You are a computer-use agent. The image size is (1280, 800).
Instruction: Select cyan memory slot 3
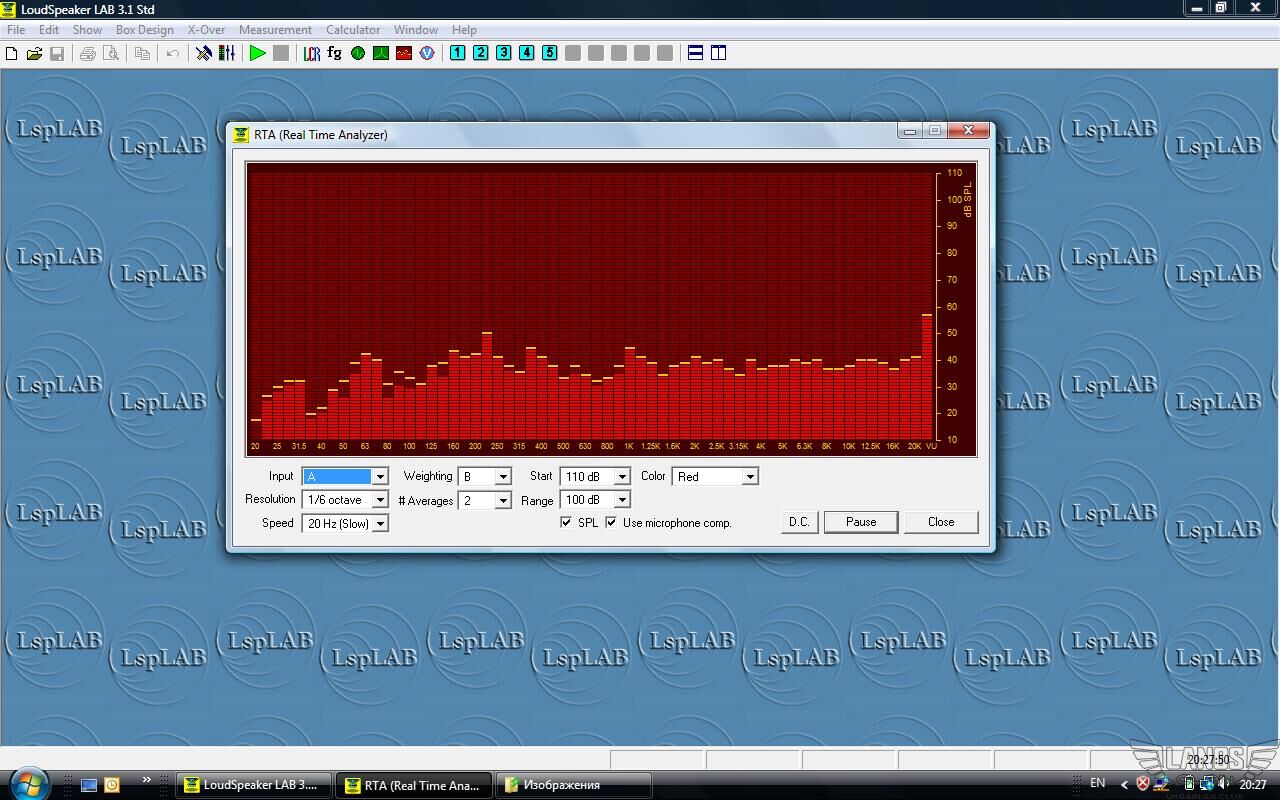[x=503, y=53]
